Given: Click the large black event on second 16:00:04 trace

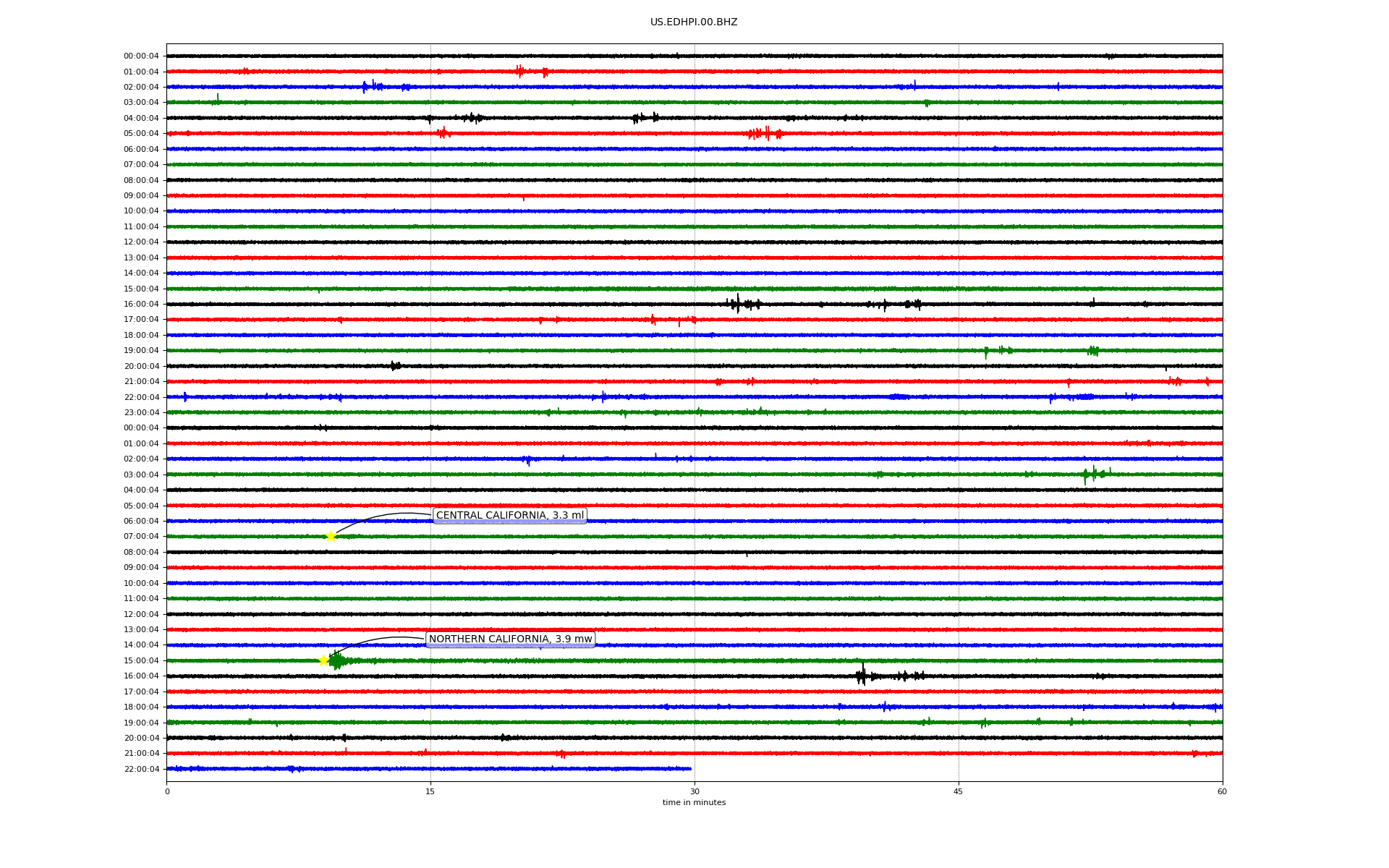Looking at the screenshot, I should (862, 676).
